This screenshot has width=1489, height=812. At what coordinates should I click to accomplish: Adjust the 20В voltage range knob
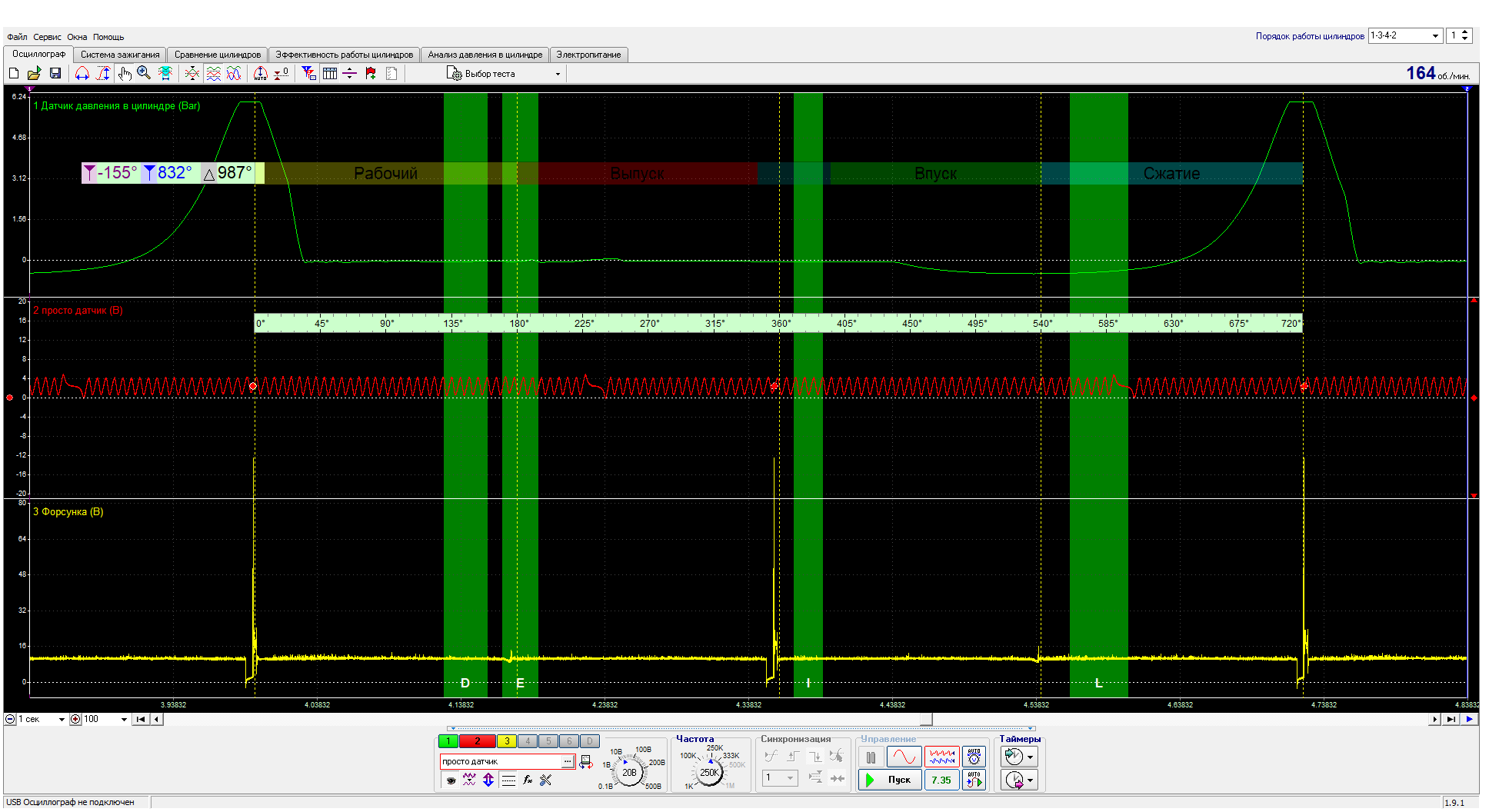pyautogui.click(x=630, y=772)
